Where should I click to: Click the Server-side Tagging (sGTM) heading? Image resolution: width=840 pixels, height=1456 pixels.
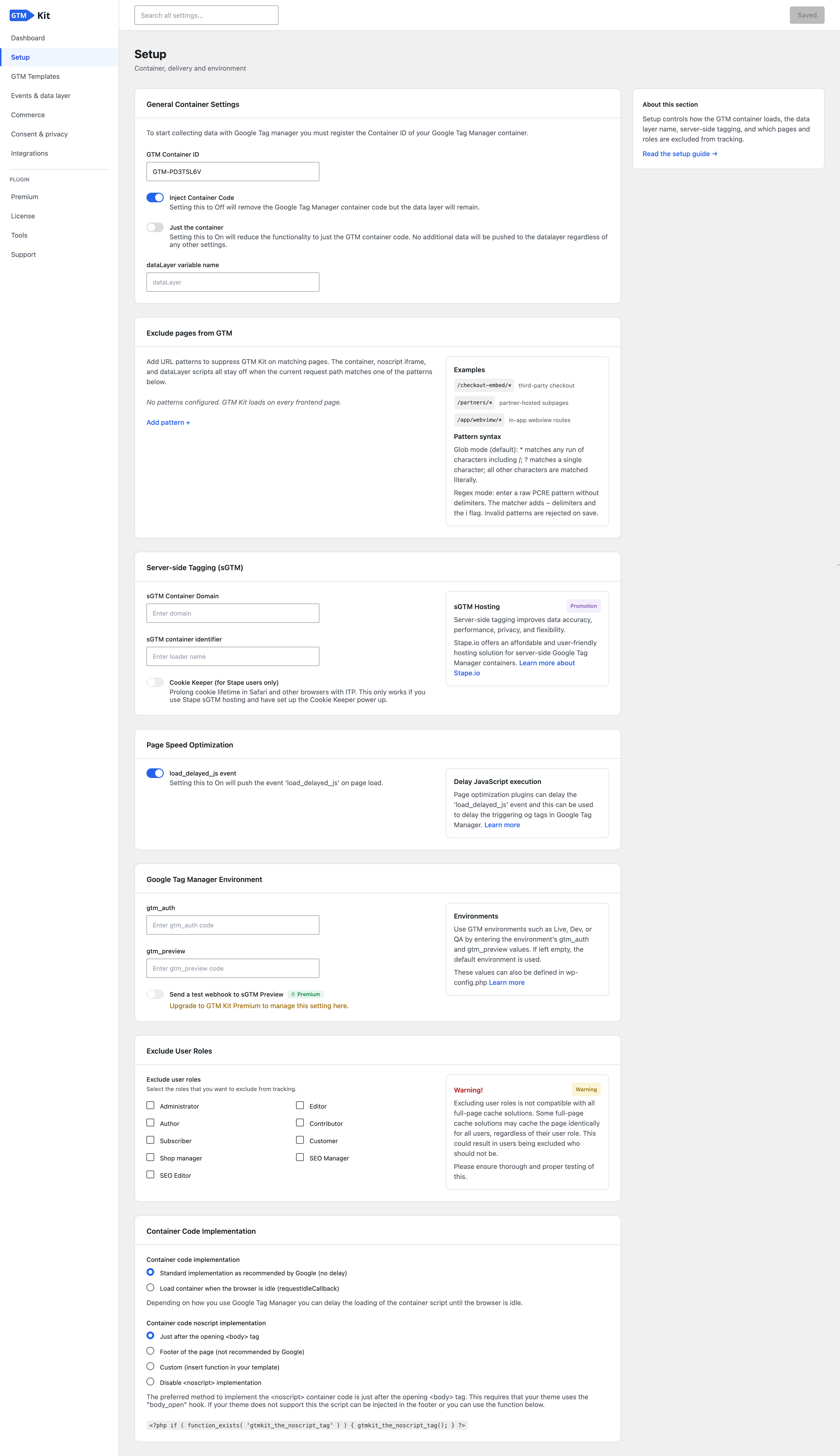click(x=195, y=568)
